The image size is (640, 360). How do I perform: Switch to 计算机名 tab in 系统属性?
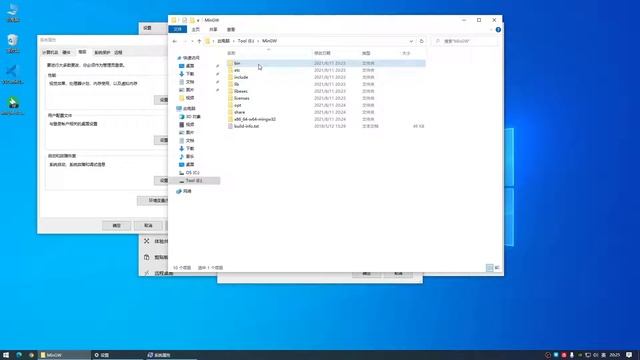(x=50, y=52)
